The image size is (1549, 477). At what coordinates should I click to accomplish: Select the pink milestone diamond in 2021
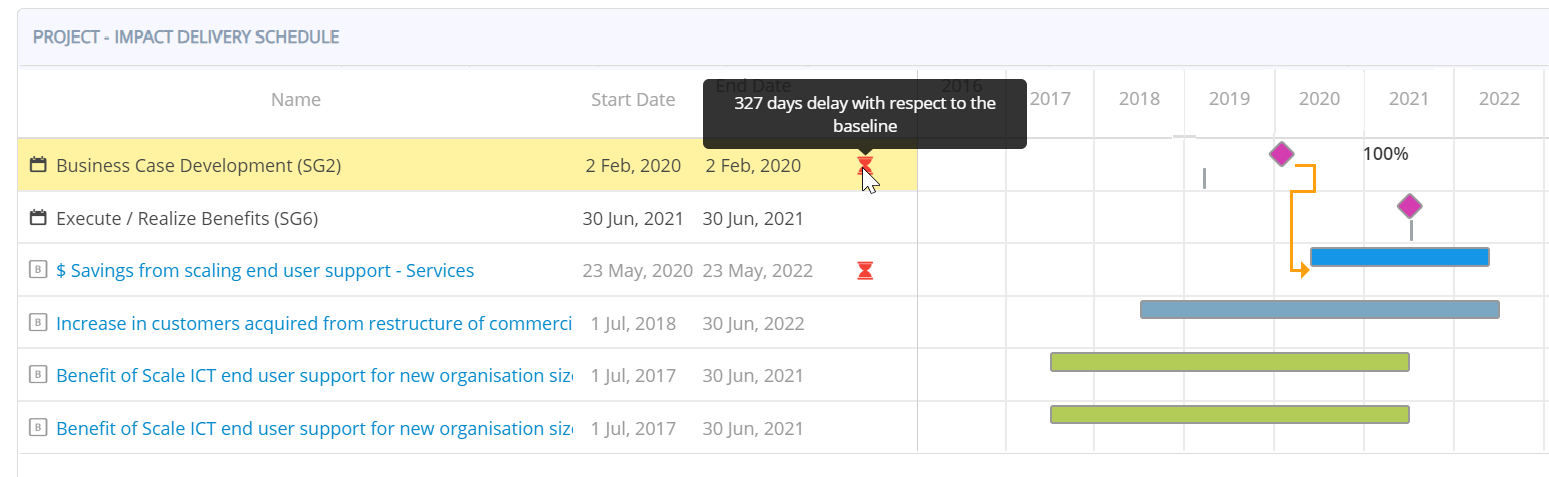(x=1409, y=206)
